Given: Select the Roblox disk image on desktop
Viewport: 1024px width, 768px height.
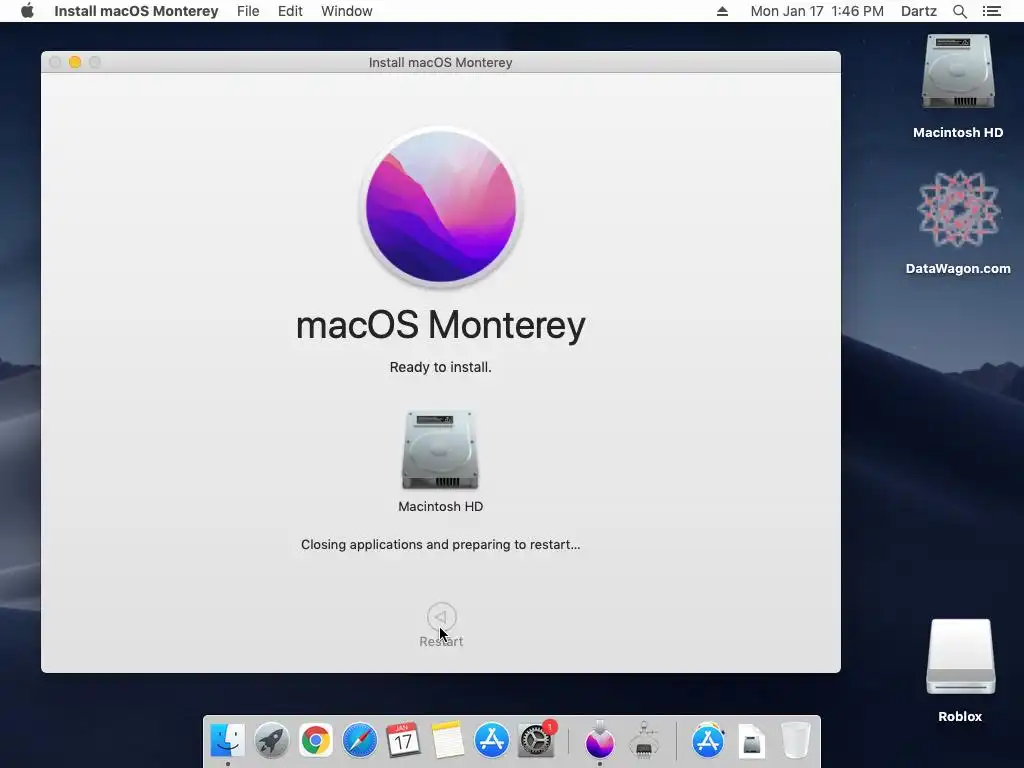Looking at the screenshot, I should tap(960, 657).
